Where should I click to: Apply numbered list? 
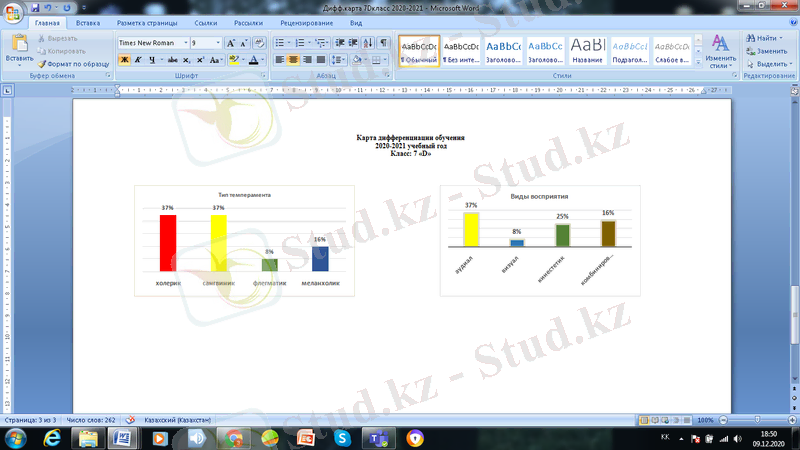point(300,43)
